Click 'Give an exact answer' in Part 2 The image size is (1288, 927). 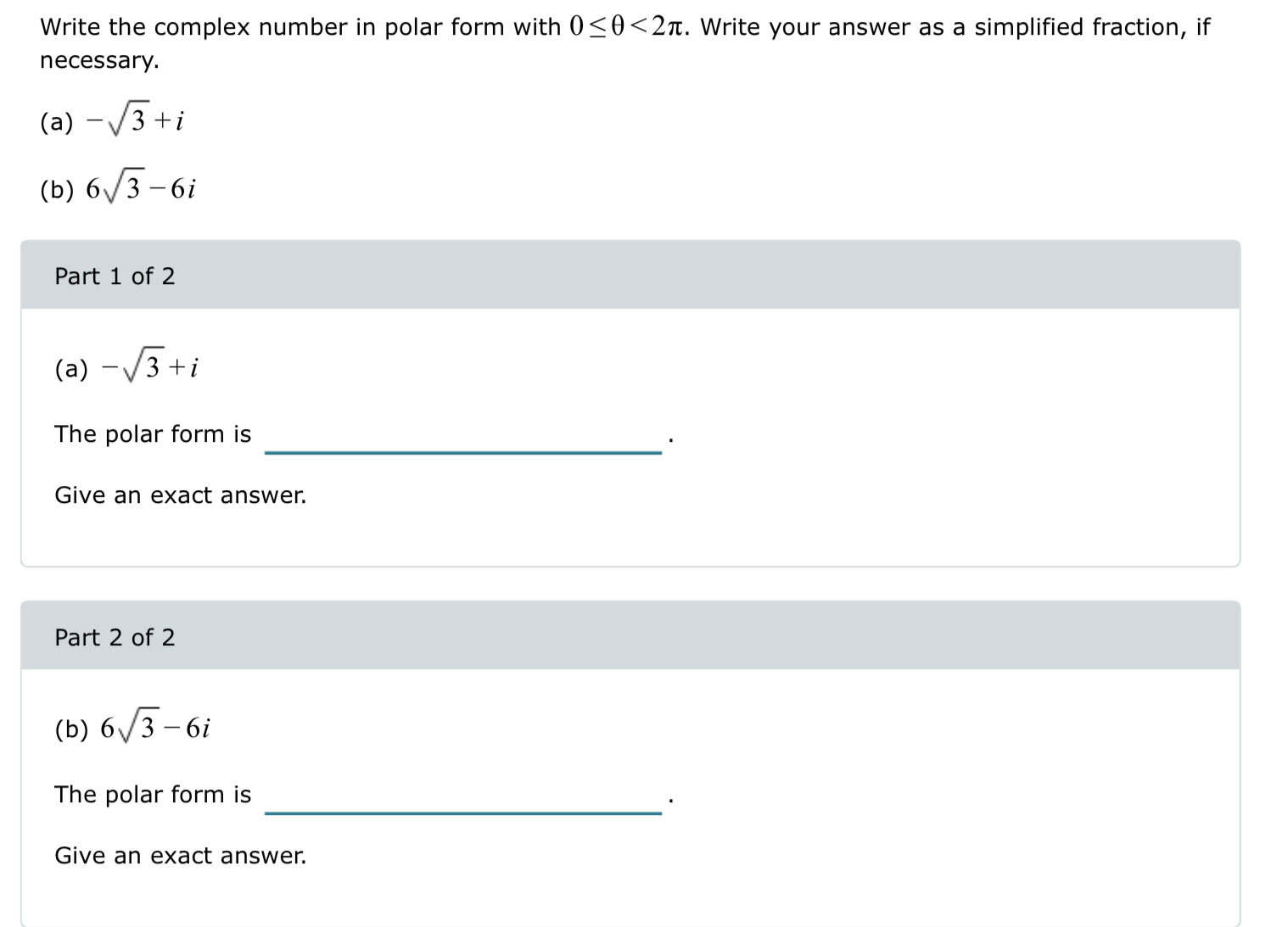pyautogui.click(x=180, y=856)
